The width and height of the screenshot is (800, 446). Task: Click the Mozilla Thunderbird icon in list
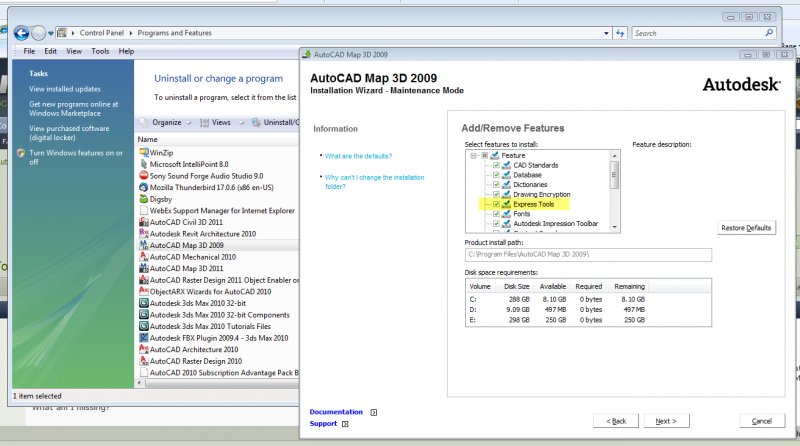pos(144,187)
